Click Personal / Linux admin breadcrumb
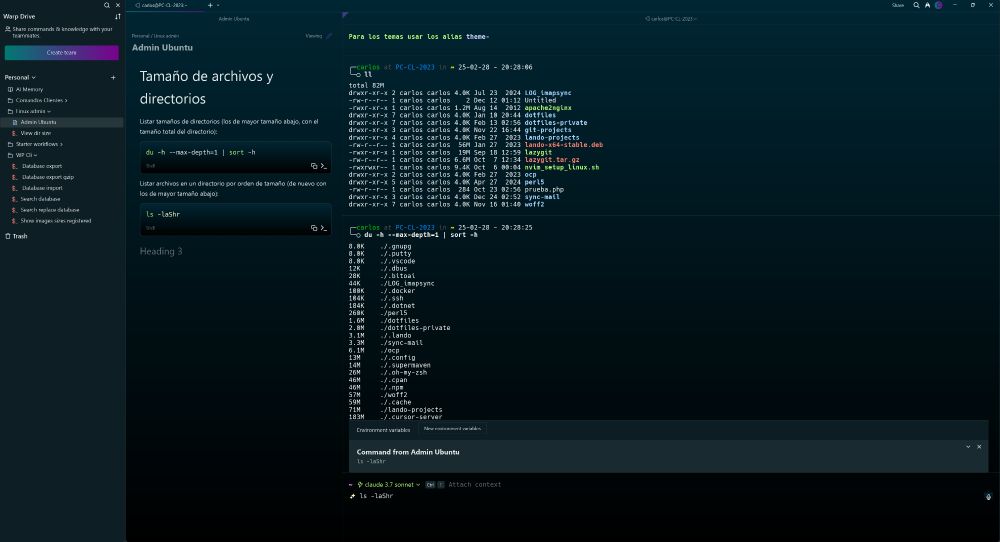This screenshot has width=1000, height=542. (x=155, y=36)
